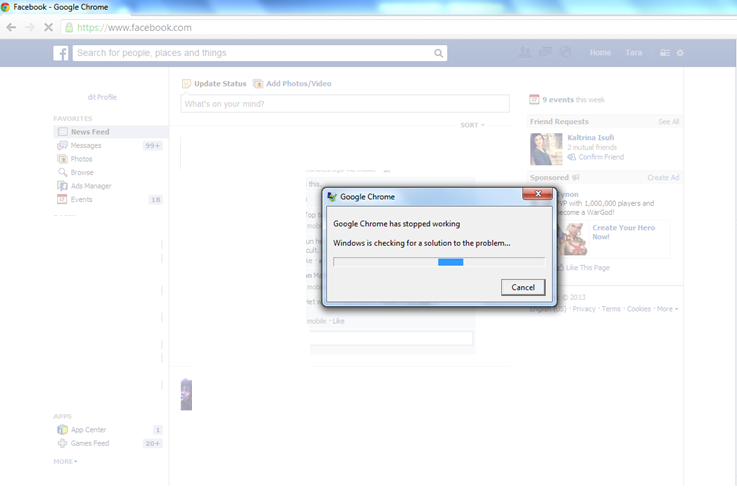Open messages icon in Facebook header

click(x=545, y=53)
